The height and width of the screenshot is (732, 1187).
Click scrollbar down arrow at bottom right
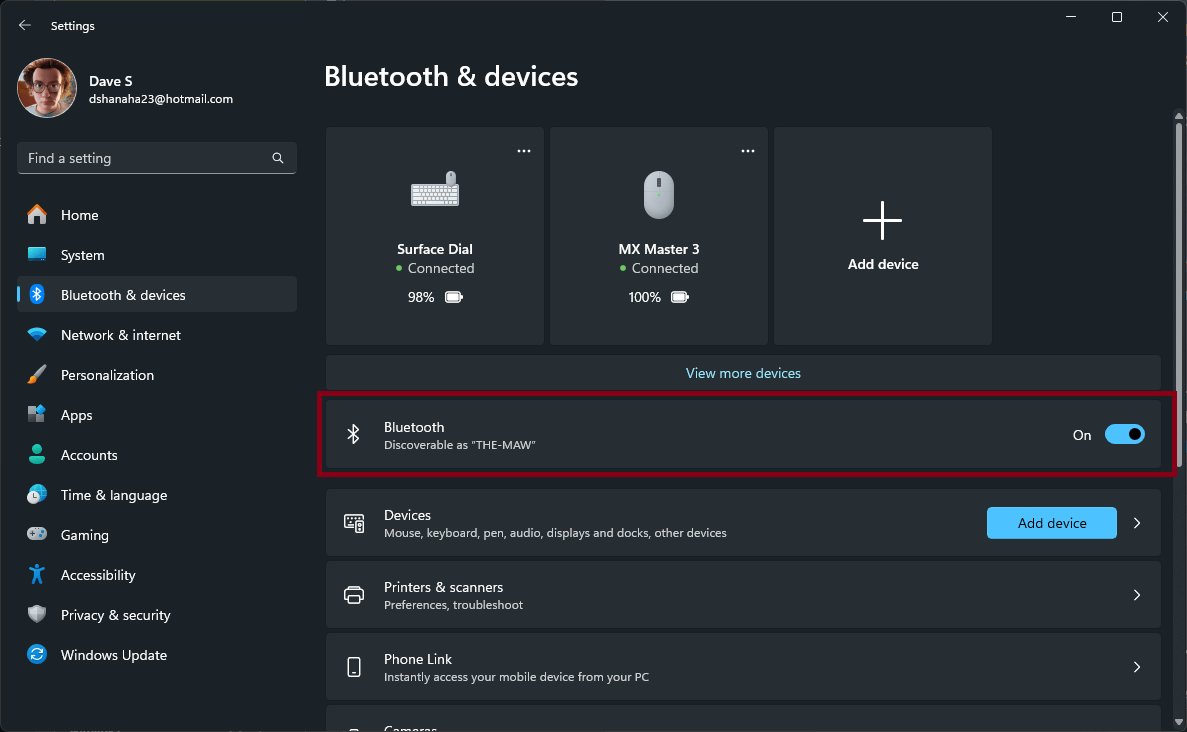[x=1179, y=722]
